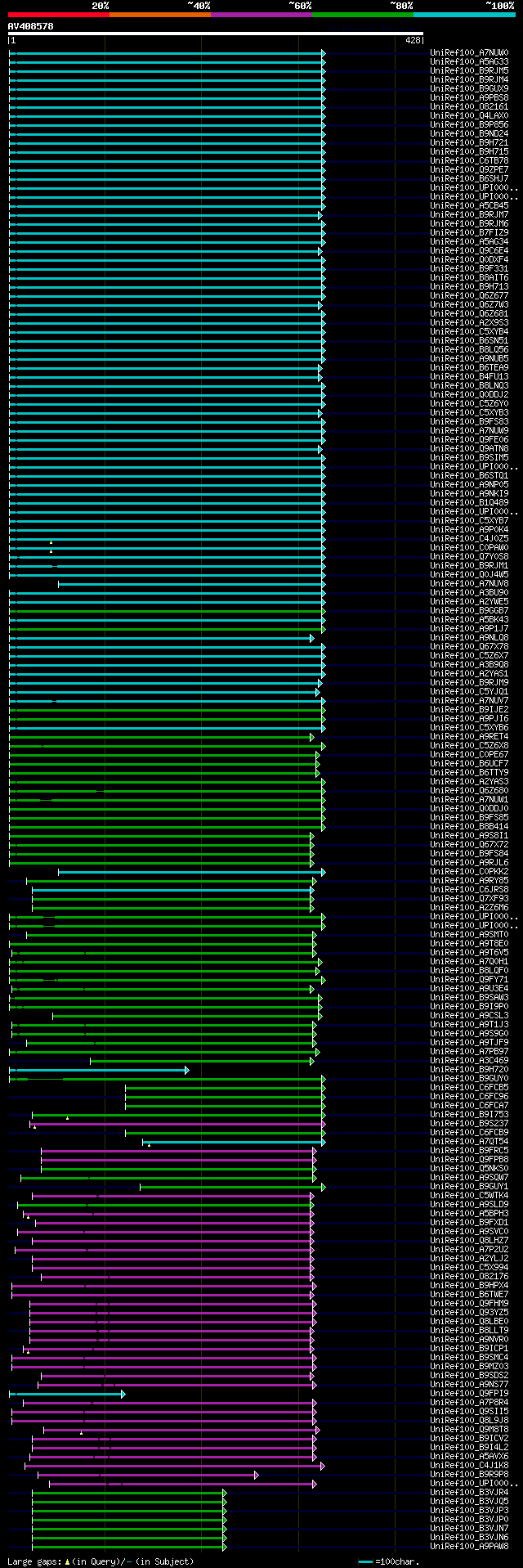Select hit label UniRef100_B3VJR4
The image size is (523, 1568).
click(469, 1492)
